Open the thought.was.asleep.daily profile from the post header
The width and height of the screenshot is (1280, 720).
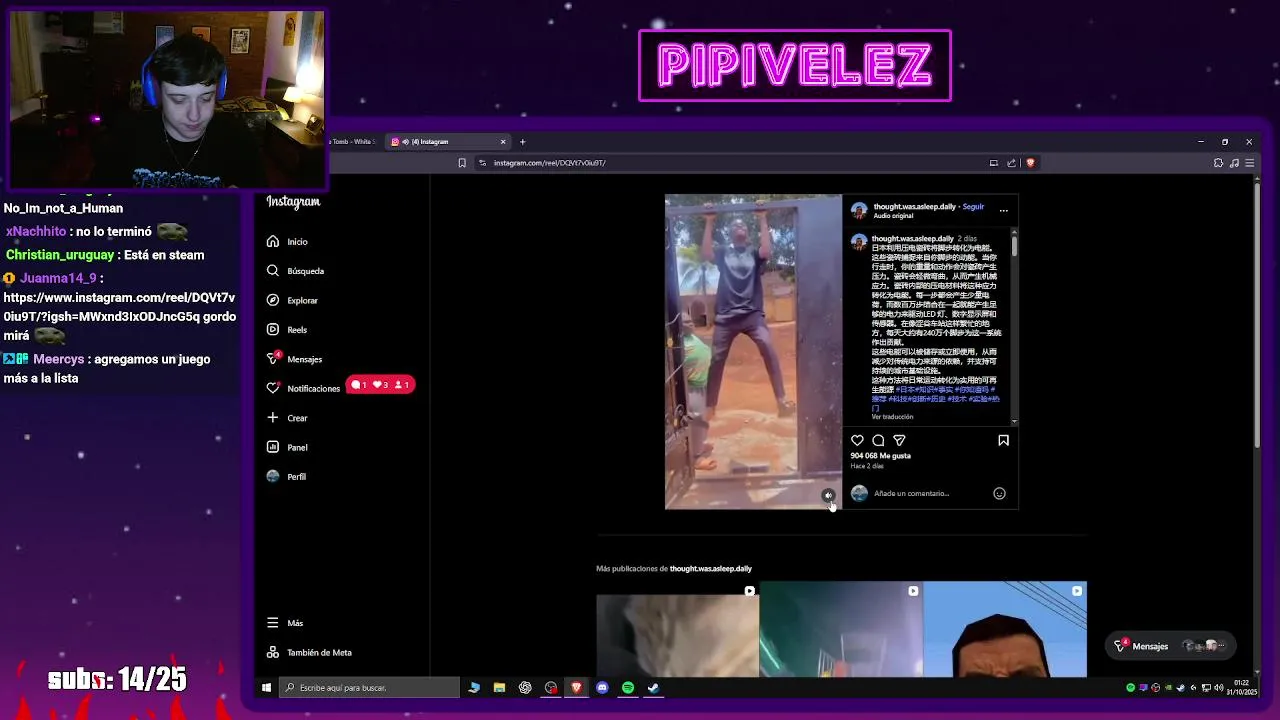pos(915,207)
